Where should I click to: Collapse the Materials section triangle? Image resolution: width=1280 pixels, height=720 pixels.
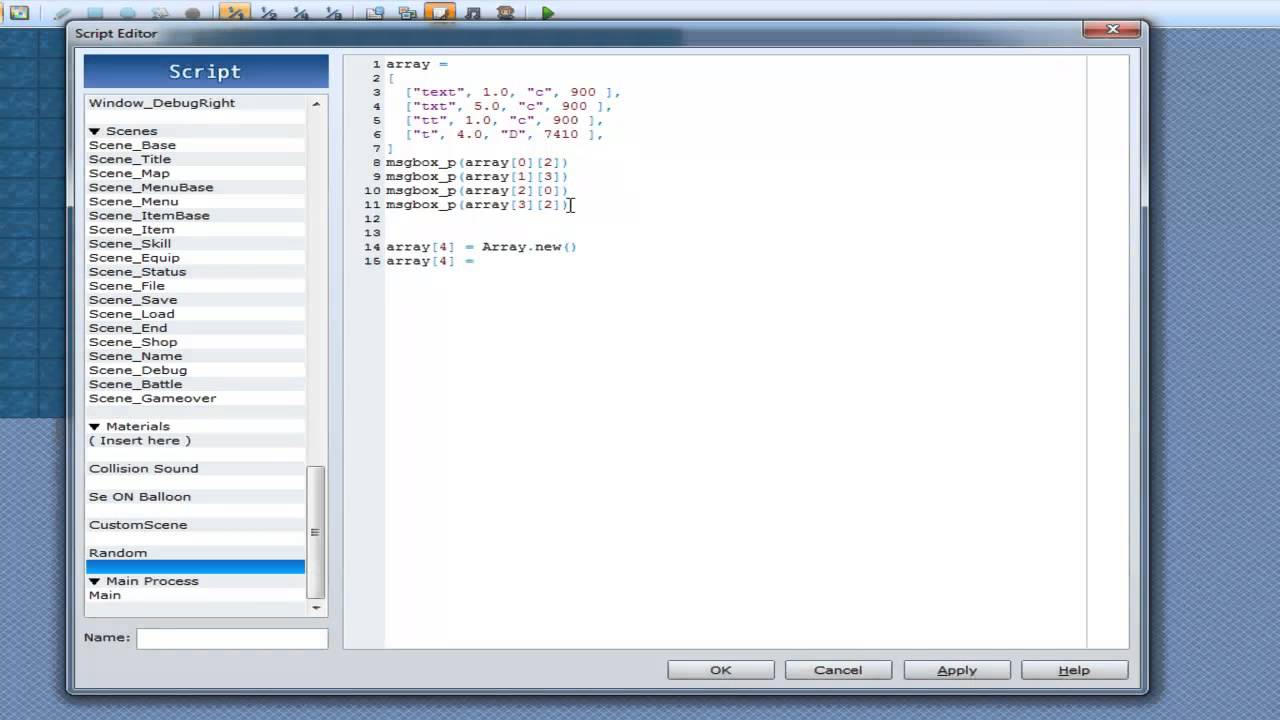(x=94, y=426)
